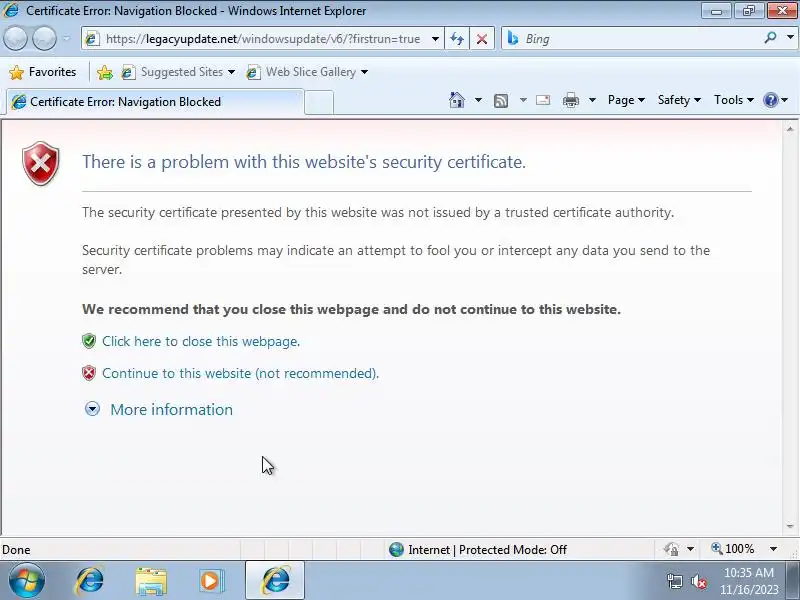Expand the address bar autocomplete dropdown
The image size is (800, 600).
click(435, 39)
